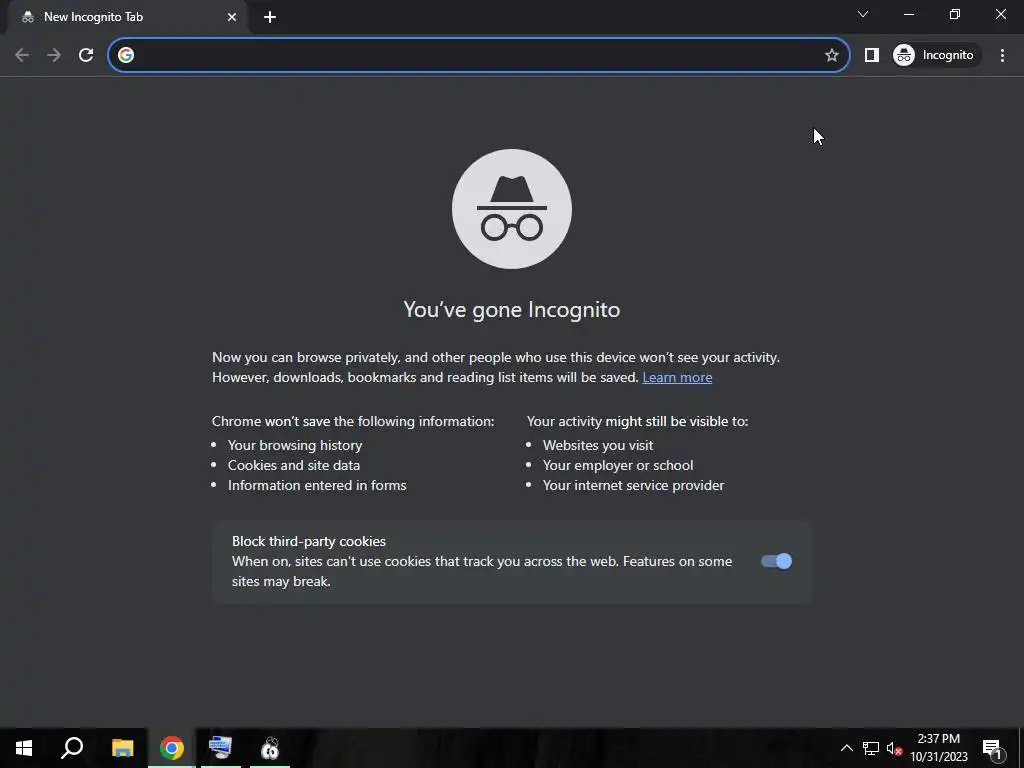The image size is (1024, 768).
Task: Click the Google logo in the address bar
Action: pyautogui.click(x=126, y=55)
